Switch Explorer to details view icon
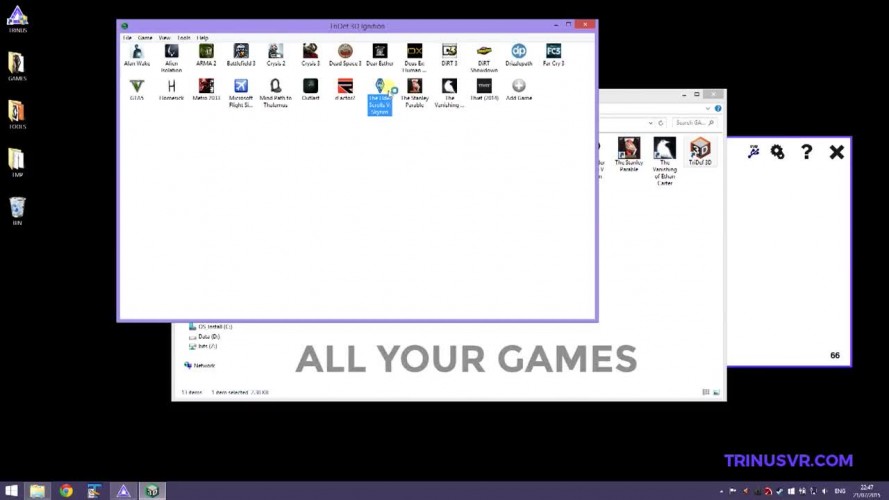The width and height of the screenshot is (889, 500). pyautogui.click(x=706, y=392)
